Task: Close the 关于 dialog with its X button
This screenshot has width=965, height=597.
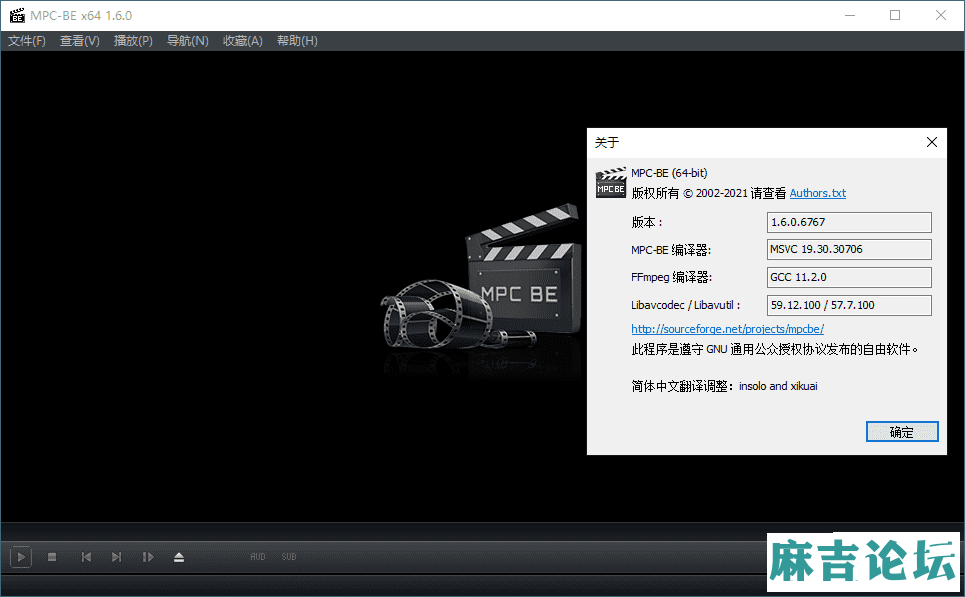Action: click(932, 142)
